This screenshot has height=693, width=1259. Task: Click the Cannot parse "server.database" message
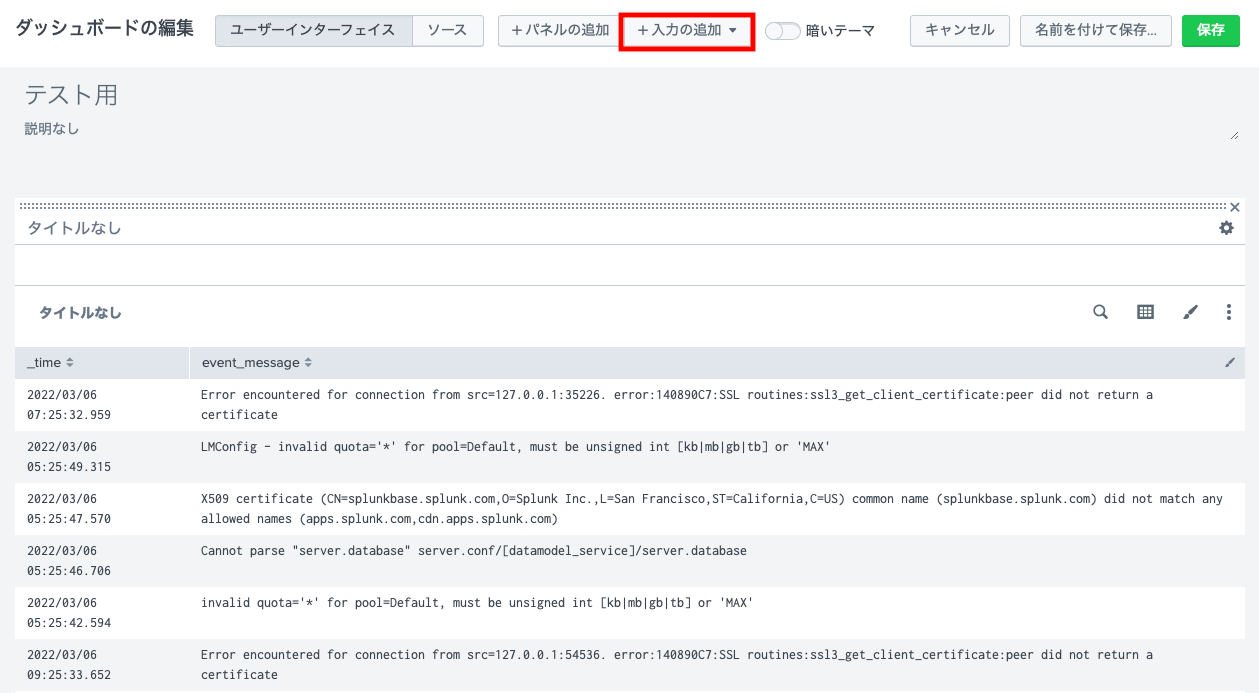[x=474, y=551]
